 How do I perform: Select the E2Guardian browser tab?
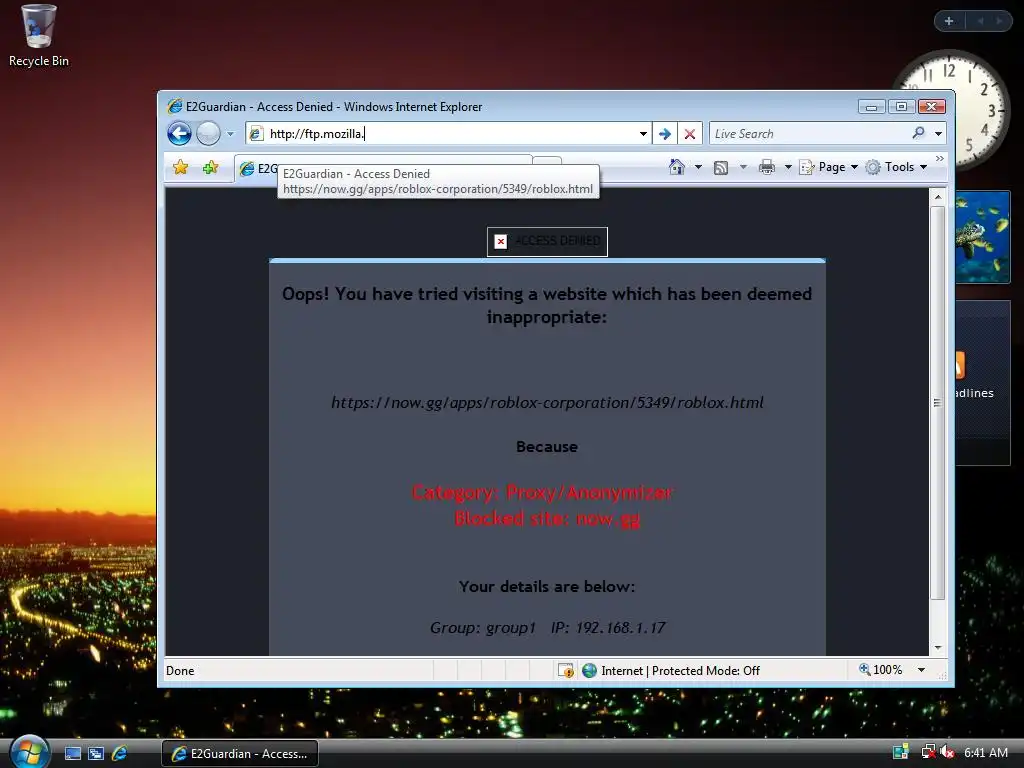(257, 168)
